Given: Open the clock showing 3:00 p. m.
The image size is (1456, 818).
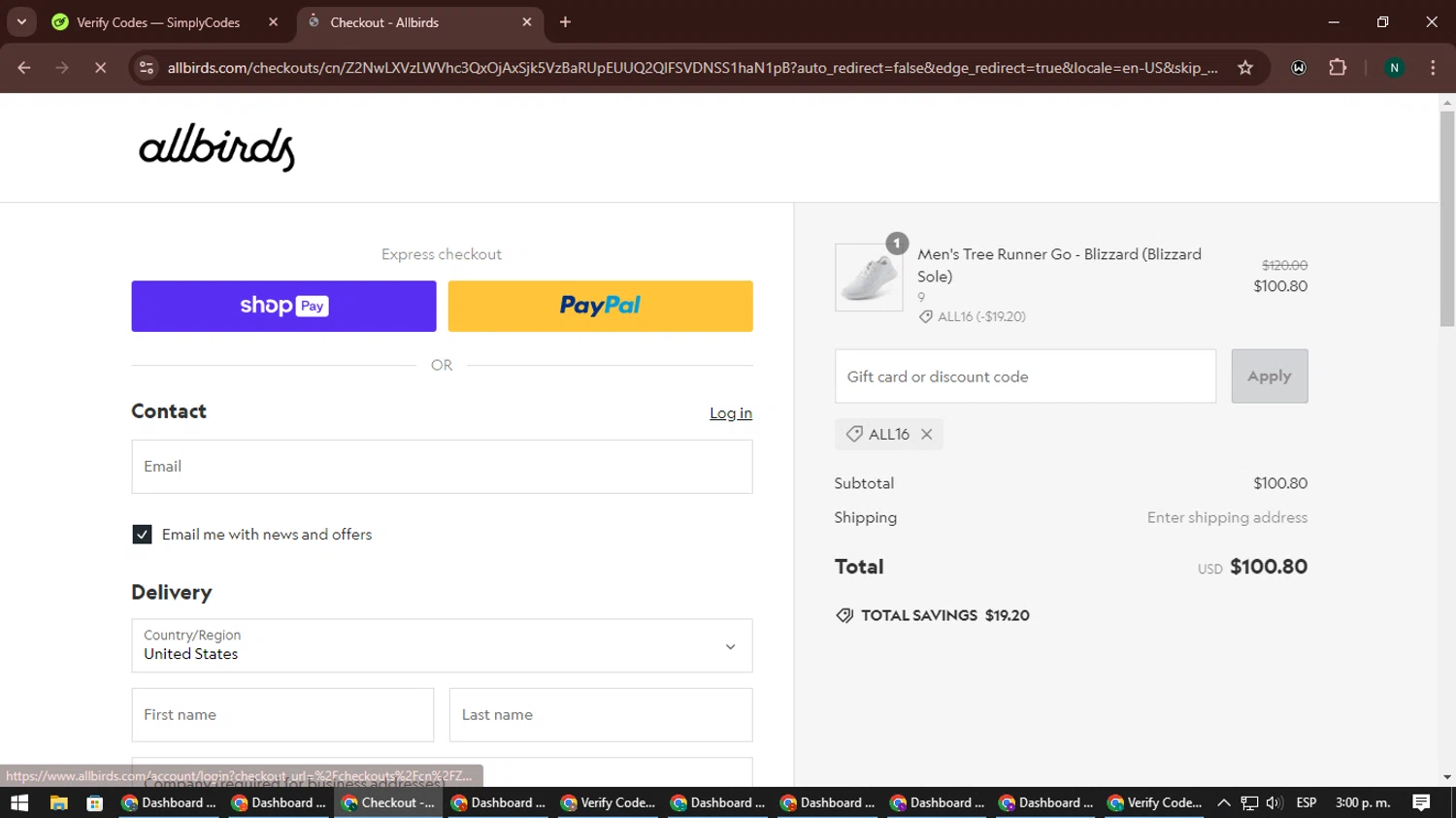Looking at the screenshot, I should click(x=1363, y=802).
